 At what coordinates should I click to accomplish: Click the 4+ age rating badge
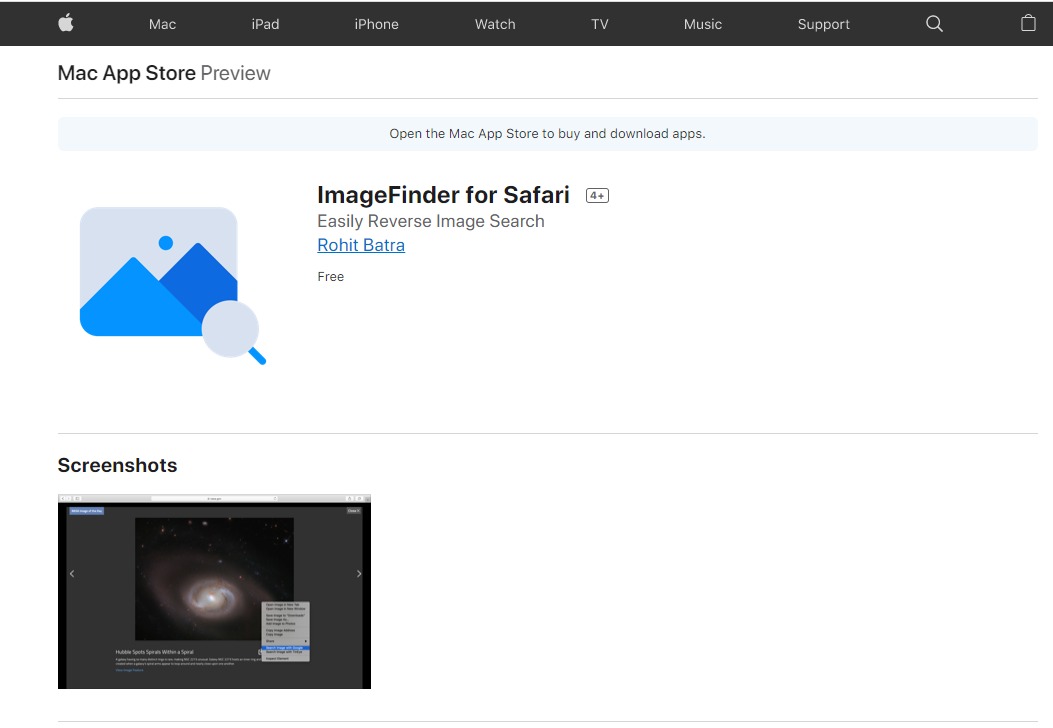pyautogui.click(x=597, y=196)
